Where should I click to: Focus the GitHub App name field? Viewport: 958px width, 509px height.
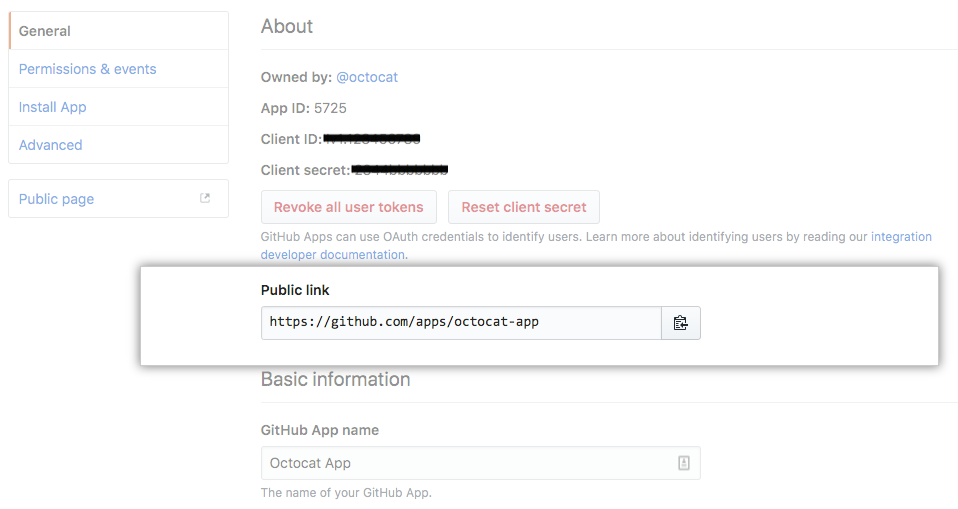click(470, 463)
